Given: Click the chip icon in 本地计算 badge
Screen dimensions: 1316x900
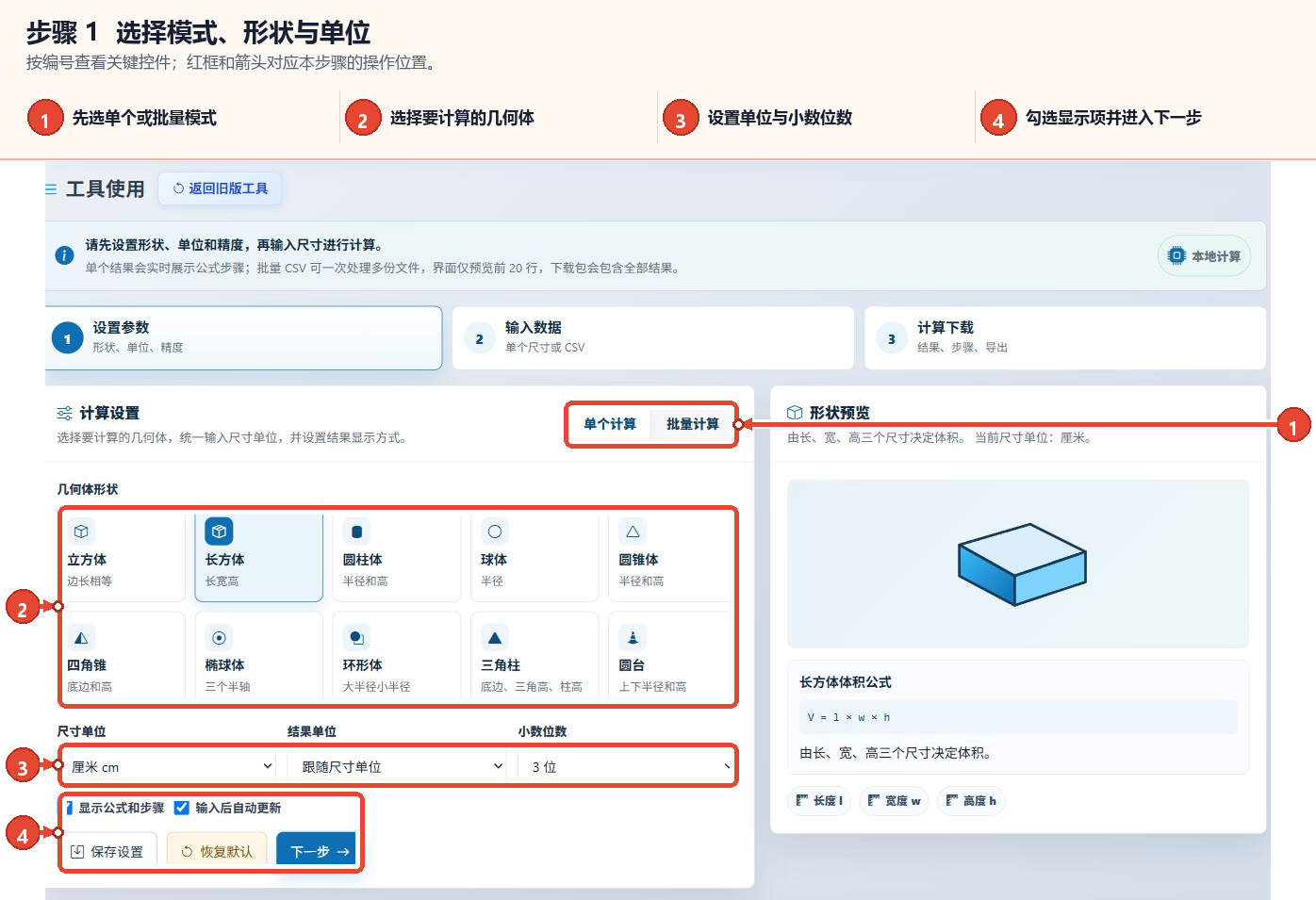Looking at the screenshot, I should click(x=1176, y=255).
